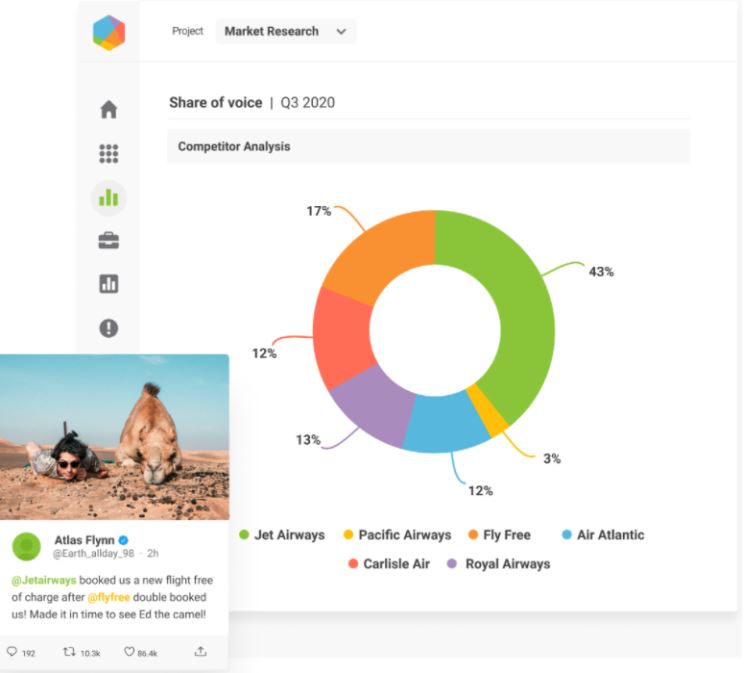
Task: Open the briefcase sidebar icon
Action: click(109, 240)
